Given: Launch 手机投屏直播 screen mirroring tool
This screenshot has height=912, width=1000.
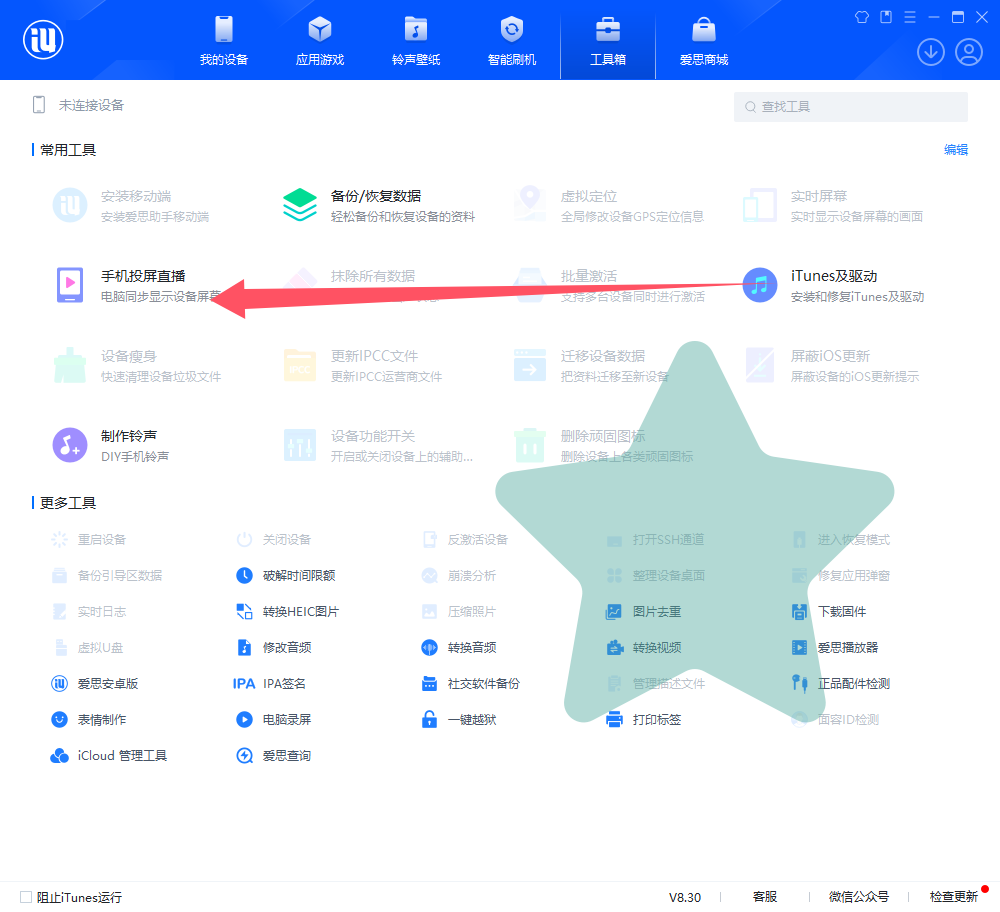Looking at the screenshot, I should click(x=137, y=285).
